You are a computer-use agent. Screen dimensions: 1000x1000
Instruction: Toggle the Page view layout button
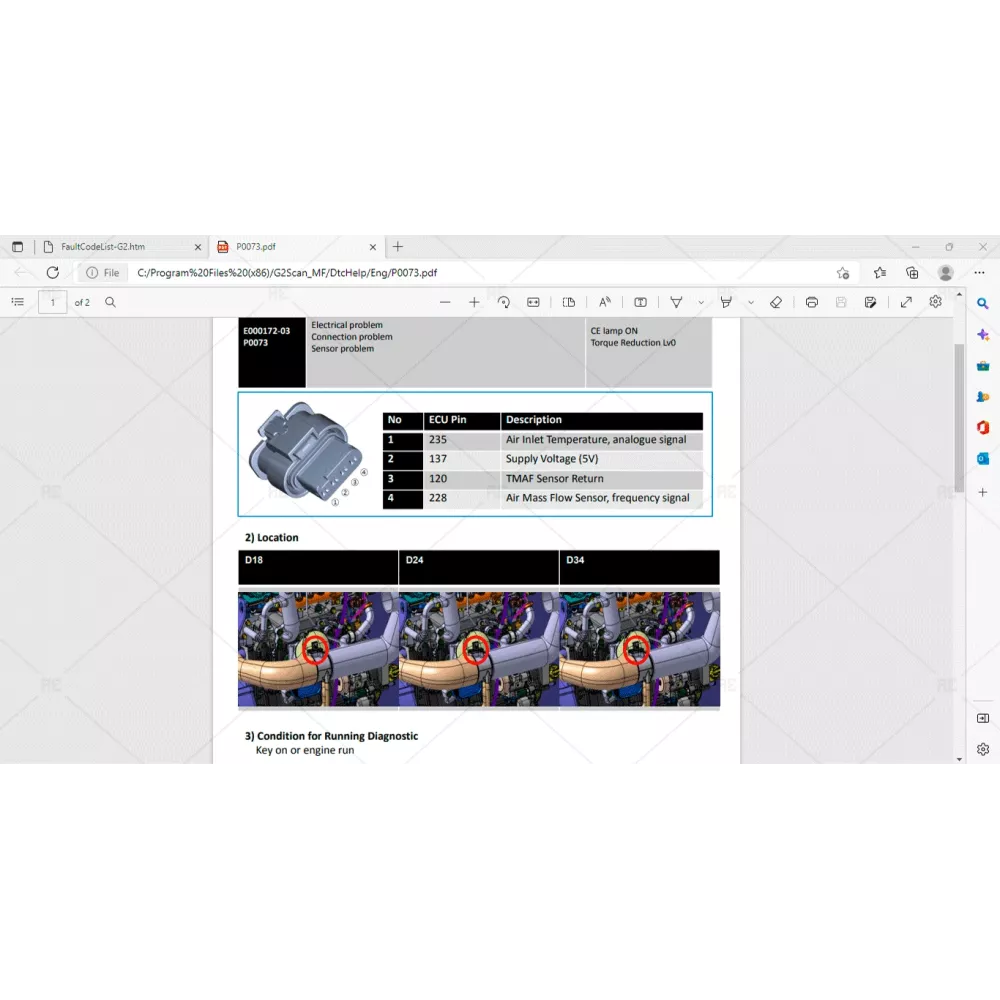(569, 302)
